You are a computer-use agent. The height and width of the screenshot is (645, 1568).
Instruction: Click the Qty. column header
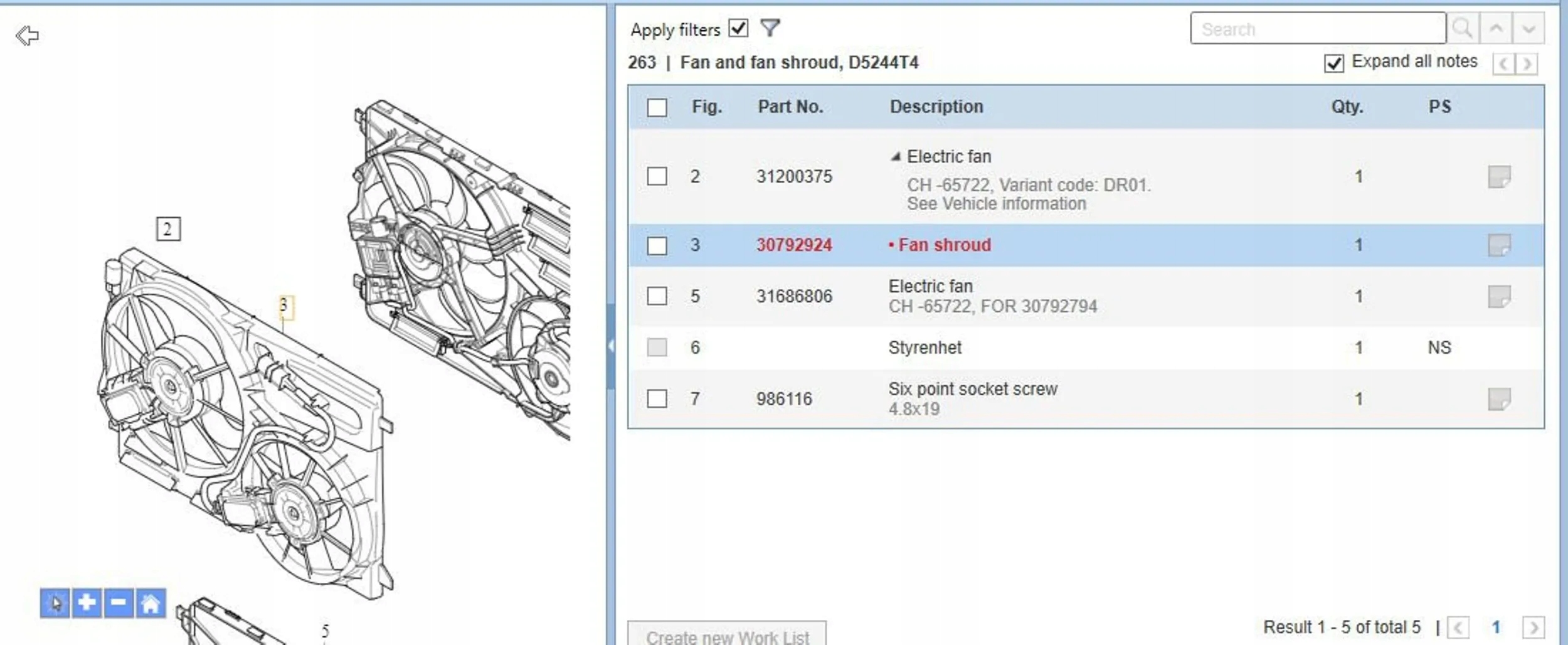tap(1347, 107)
